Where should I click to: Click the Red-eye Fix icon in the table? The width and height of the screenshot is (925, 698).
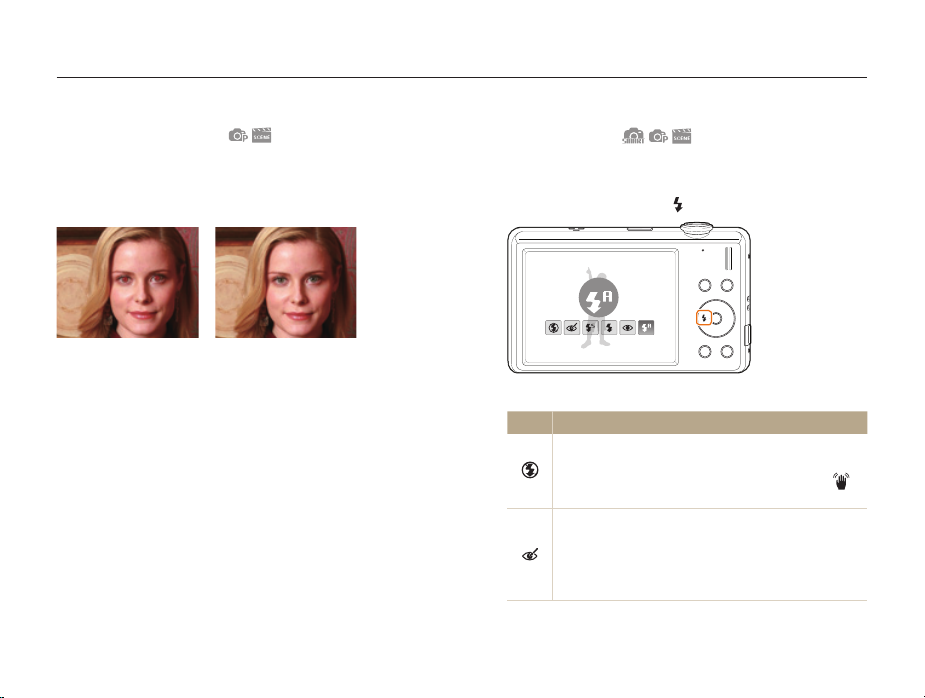530,555
